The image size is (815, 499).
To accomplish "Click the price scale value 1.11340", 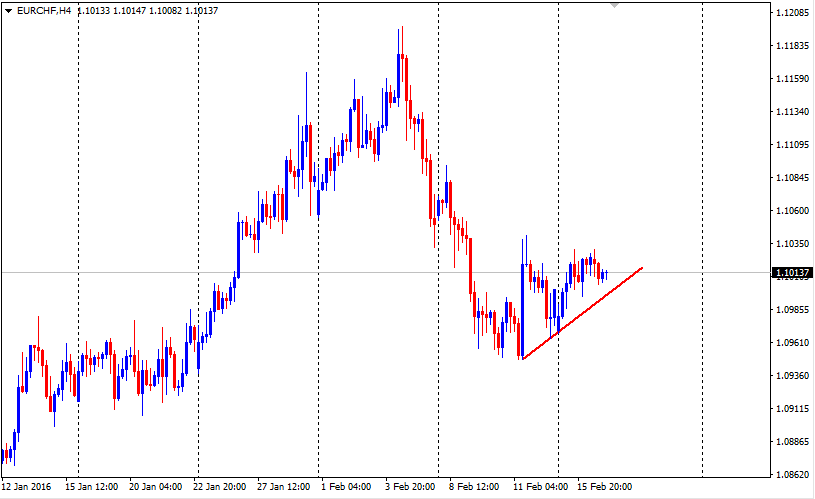I will click(792, 112).
